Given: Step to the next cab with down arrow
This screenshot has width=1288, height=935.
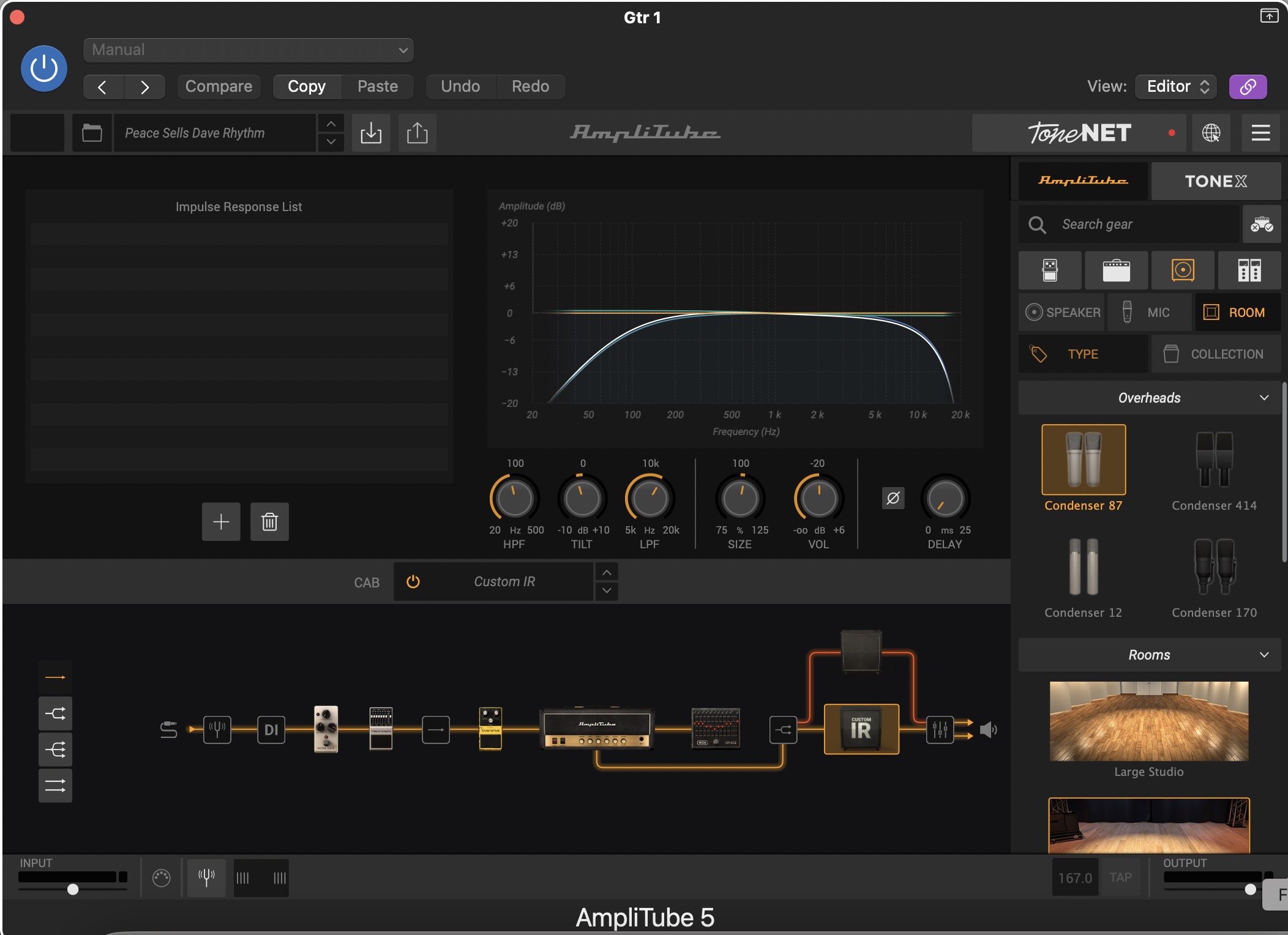Looking at the screenshot, I should click(606, 590).
